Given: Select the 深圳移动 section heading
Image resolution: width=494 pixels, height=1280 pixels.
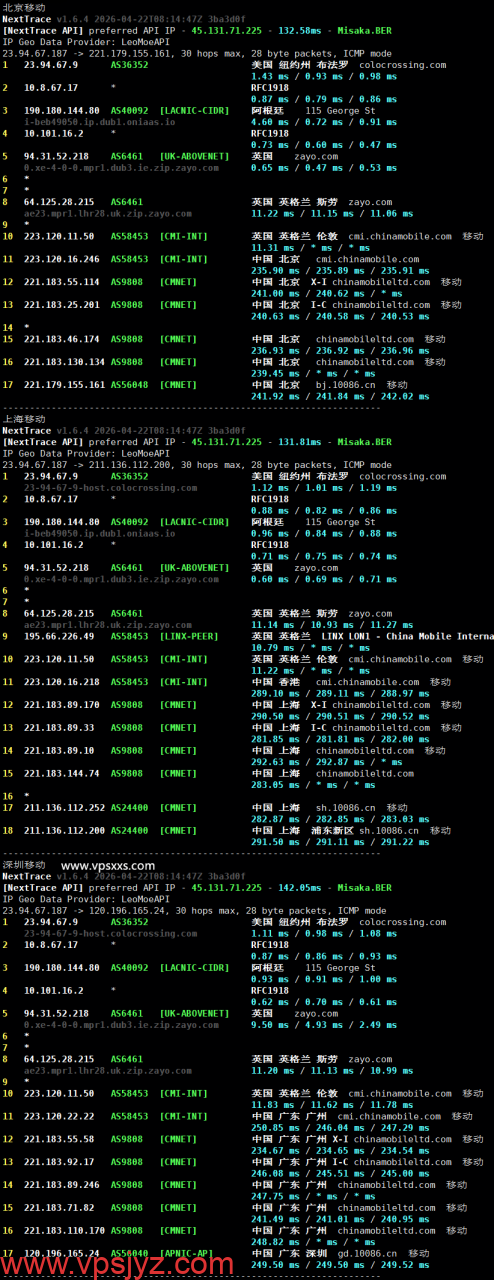Looking at the screenshot, I should point(24,865).
